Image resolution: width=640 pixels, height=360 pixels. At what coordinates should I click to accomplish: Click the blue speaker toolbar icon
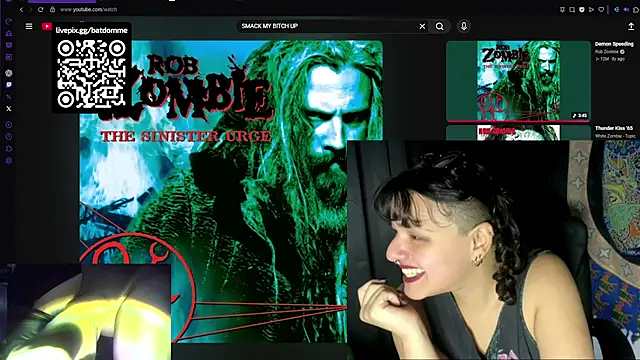click(626, 9)
